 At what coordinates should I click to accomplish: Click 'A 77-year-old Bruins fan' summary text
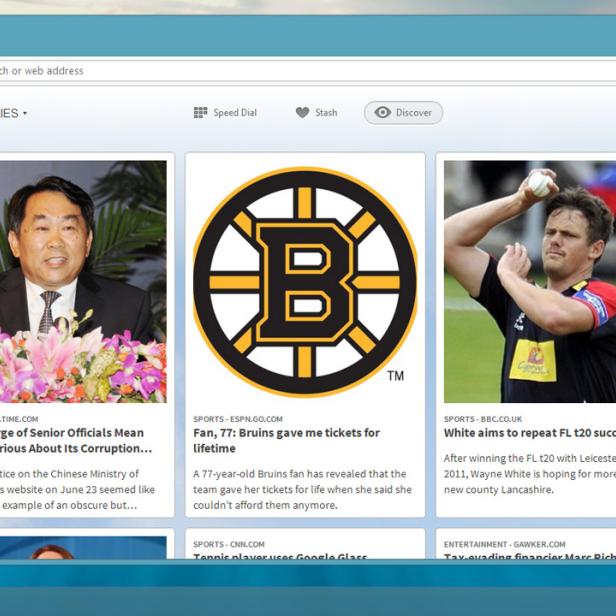[x=302, y=490]
